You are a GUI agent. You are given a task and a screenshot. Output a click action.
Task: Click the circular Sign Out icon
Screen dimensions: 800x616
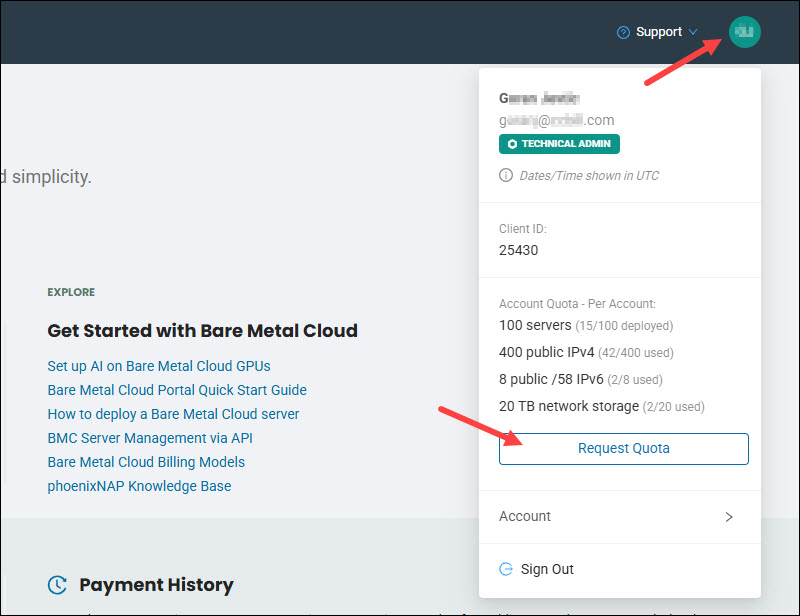click(x=507, y=568)
